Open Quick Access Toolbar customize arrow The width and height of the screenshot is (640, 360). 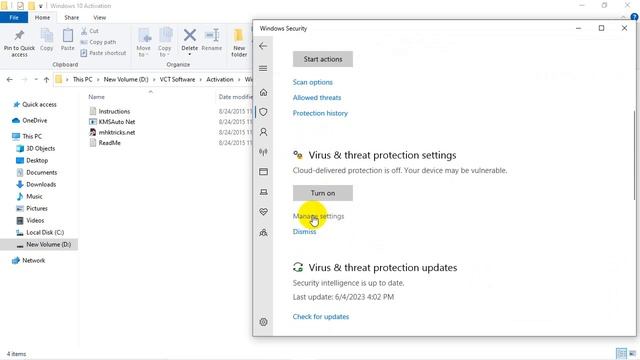[x=40, y=6]
